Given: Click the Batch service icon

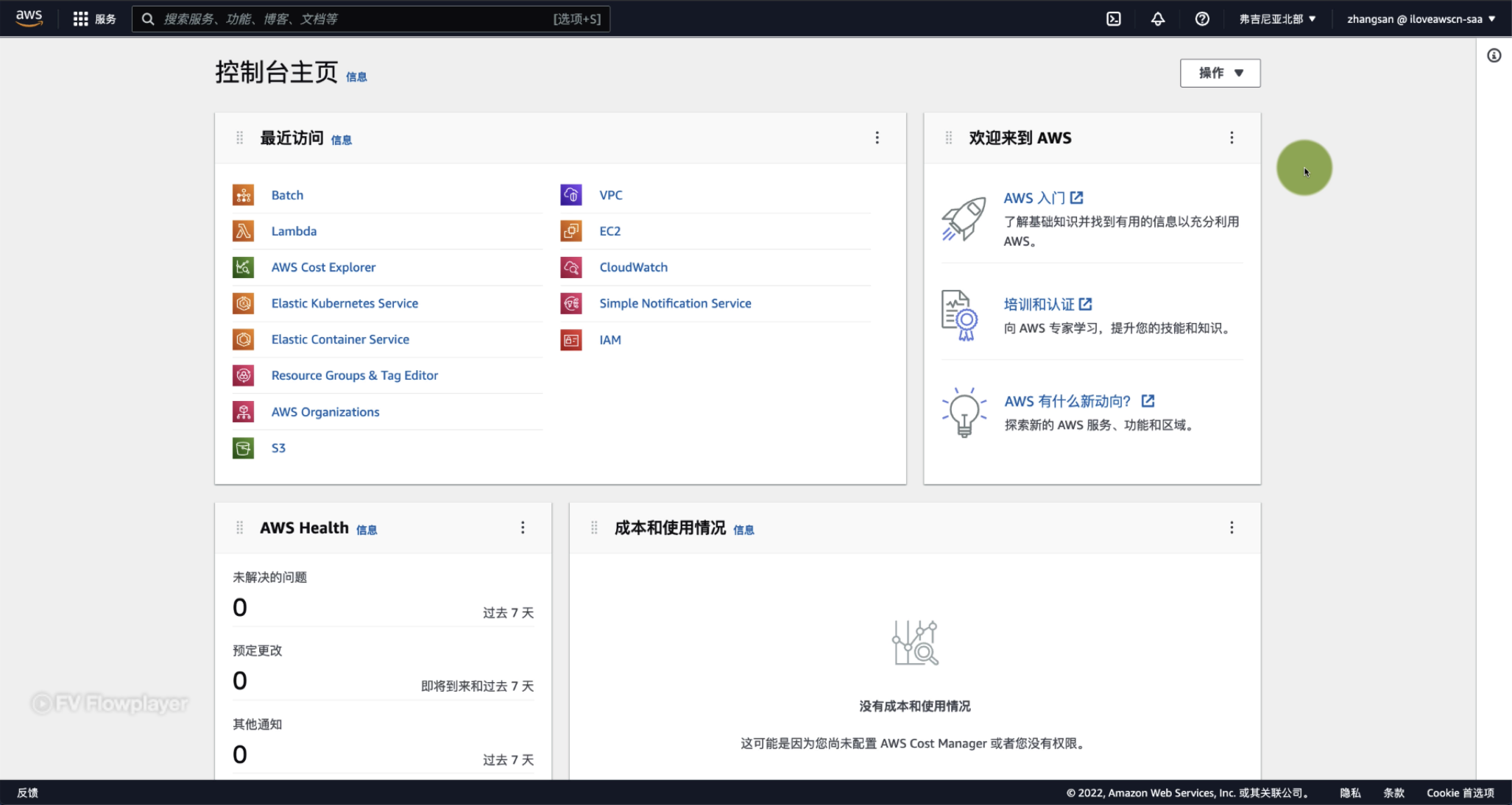Looking at the screenshot, I should click(244, 195).
